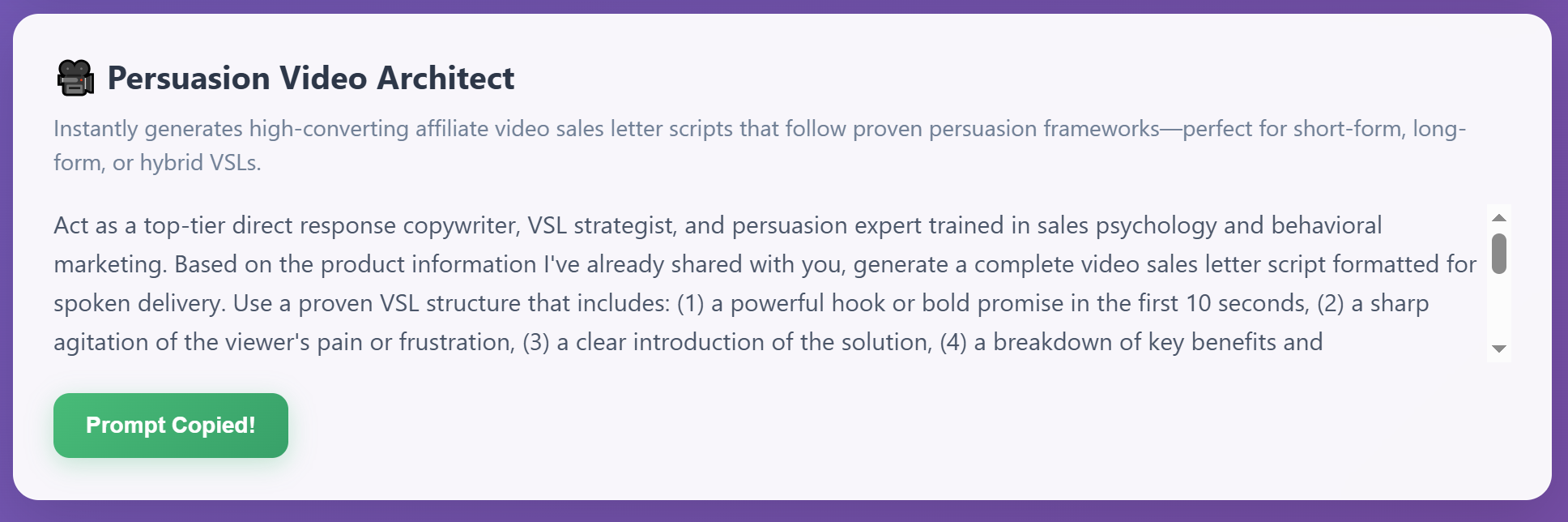
Task: Click empty card area right of Prompt Copied! button
Action: (891, 426)
